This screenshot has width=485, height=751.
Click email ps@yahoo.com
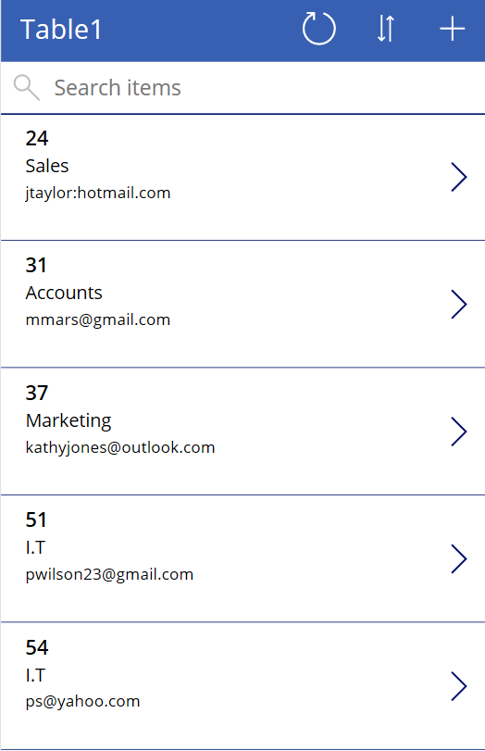click(x=83, y=701)
